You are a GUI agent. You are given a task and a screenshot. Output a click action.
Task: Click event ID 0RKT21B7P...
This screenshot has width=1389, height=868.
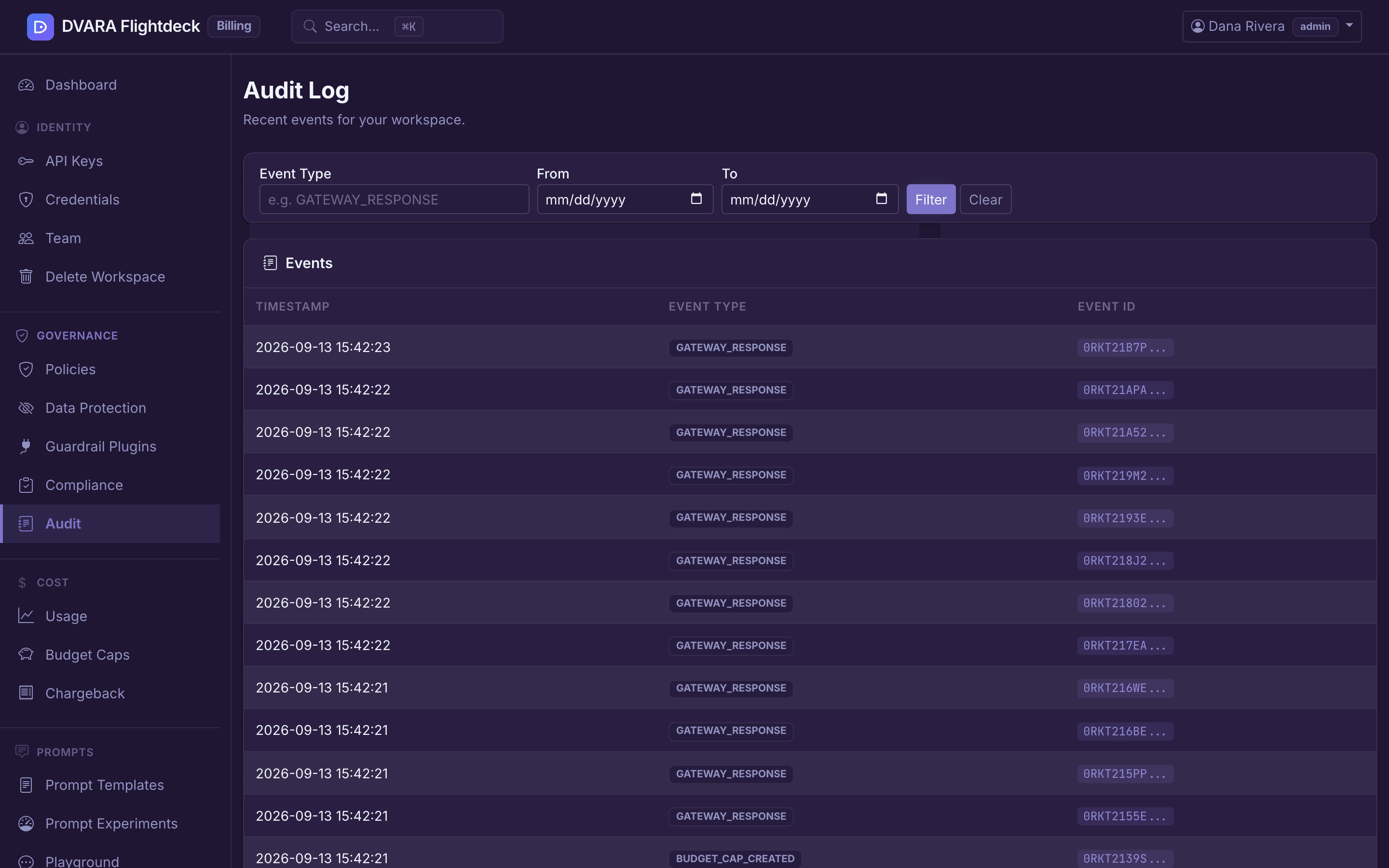(x=1125, y=347)
